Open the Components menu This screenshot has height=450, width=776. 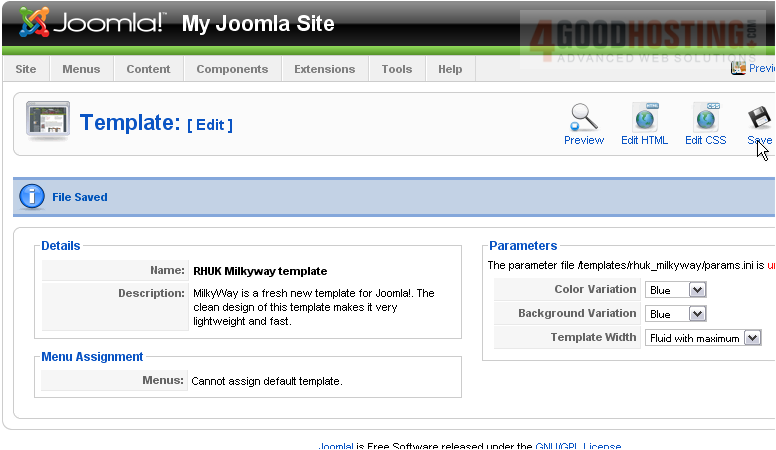pos(232,69)
